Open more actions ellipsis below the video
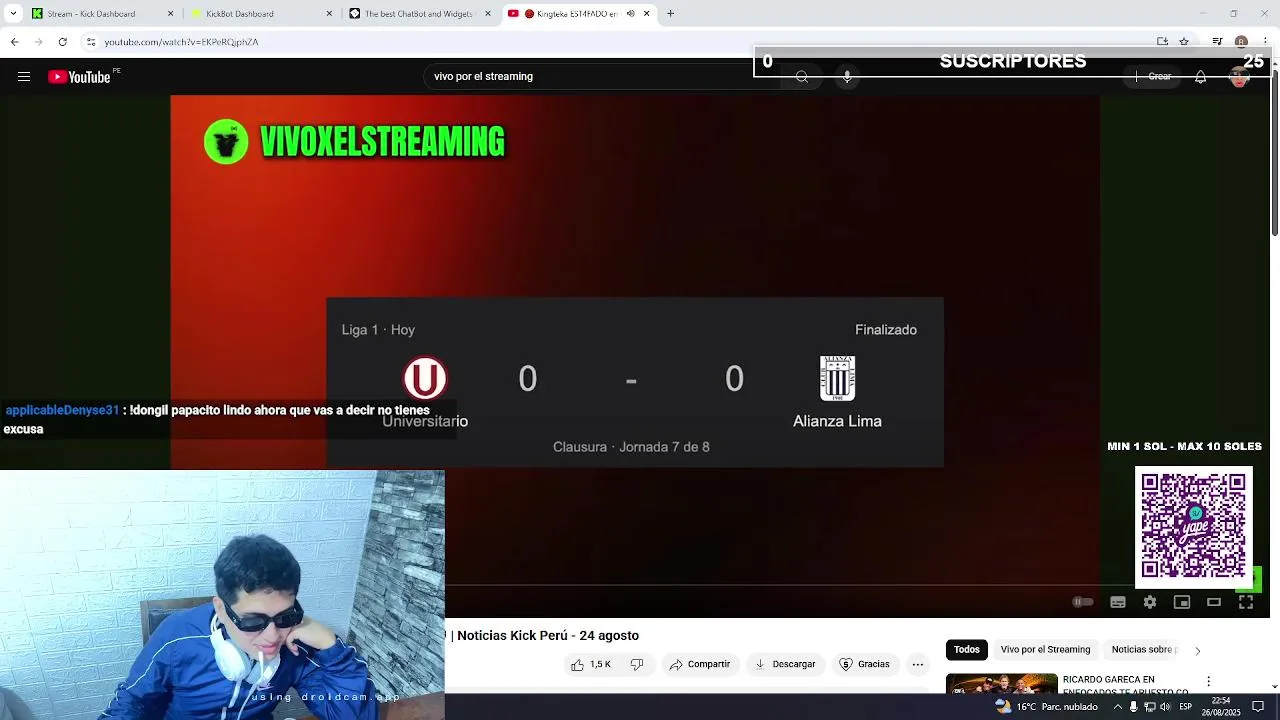 click(x=917, y=664)
